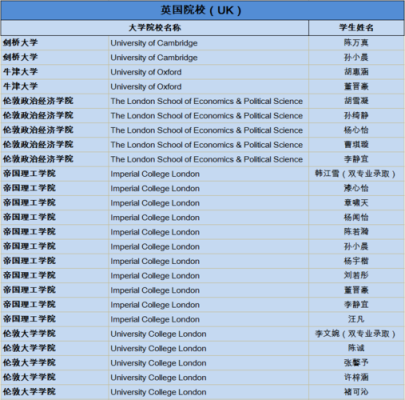The height and width of the screenshot is (400, 405).
Task: Click 伦敦大学学院 in 褚可沁's row
Action: click(29, 392)
